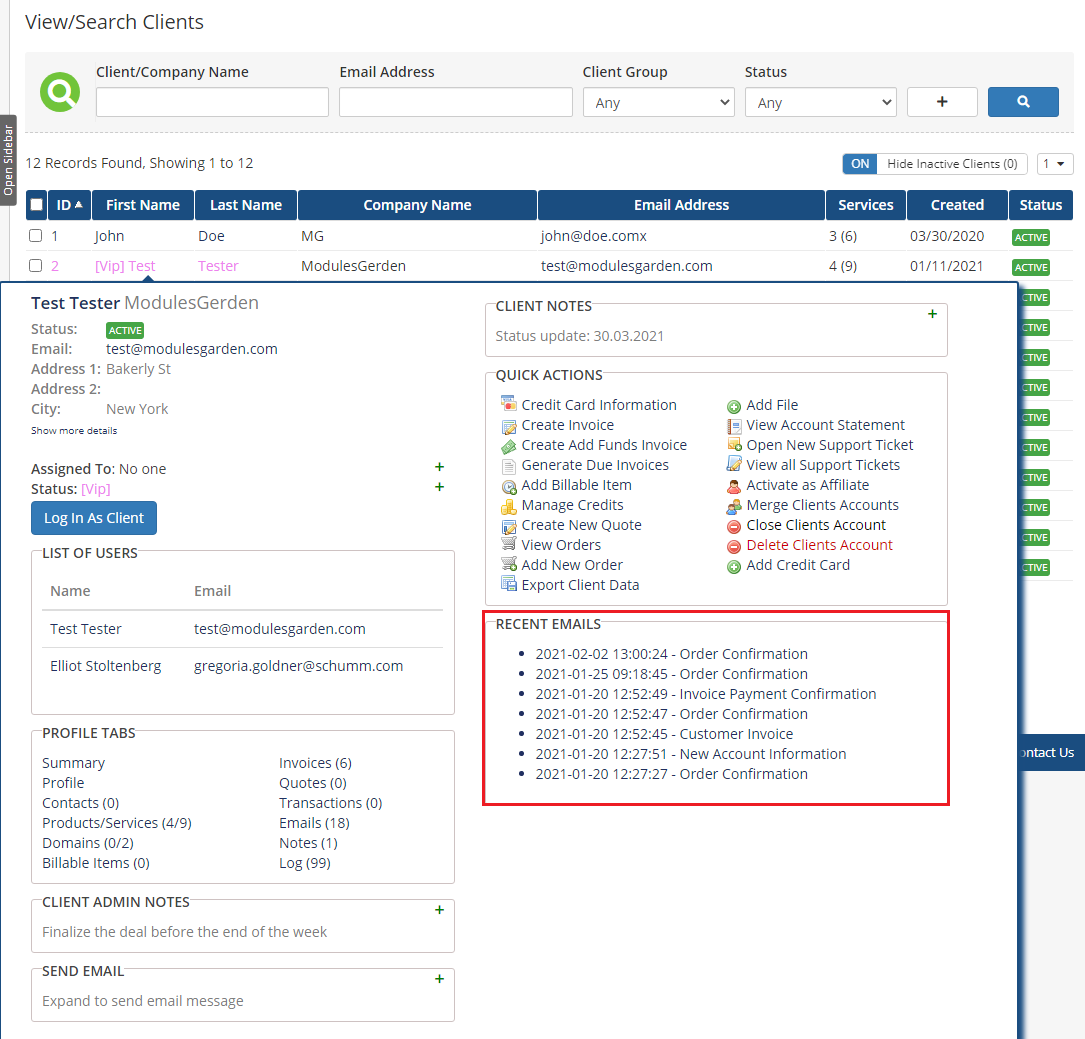Tick the checkbox for client John Doe

[x=35, y=235]
